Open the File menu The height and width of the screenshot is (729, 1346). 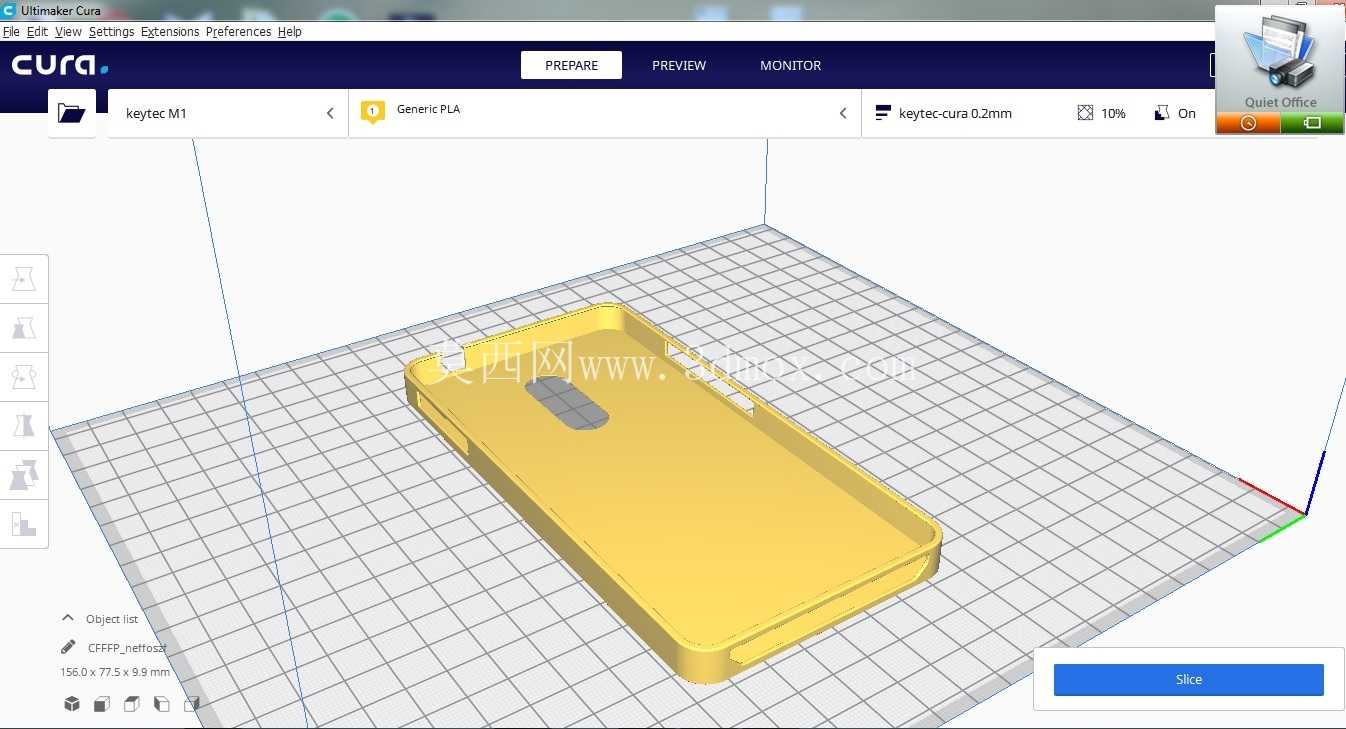[x=11, y=32]
